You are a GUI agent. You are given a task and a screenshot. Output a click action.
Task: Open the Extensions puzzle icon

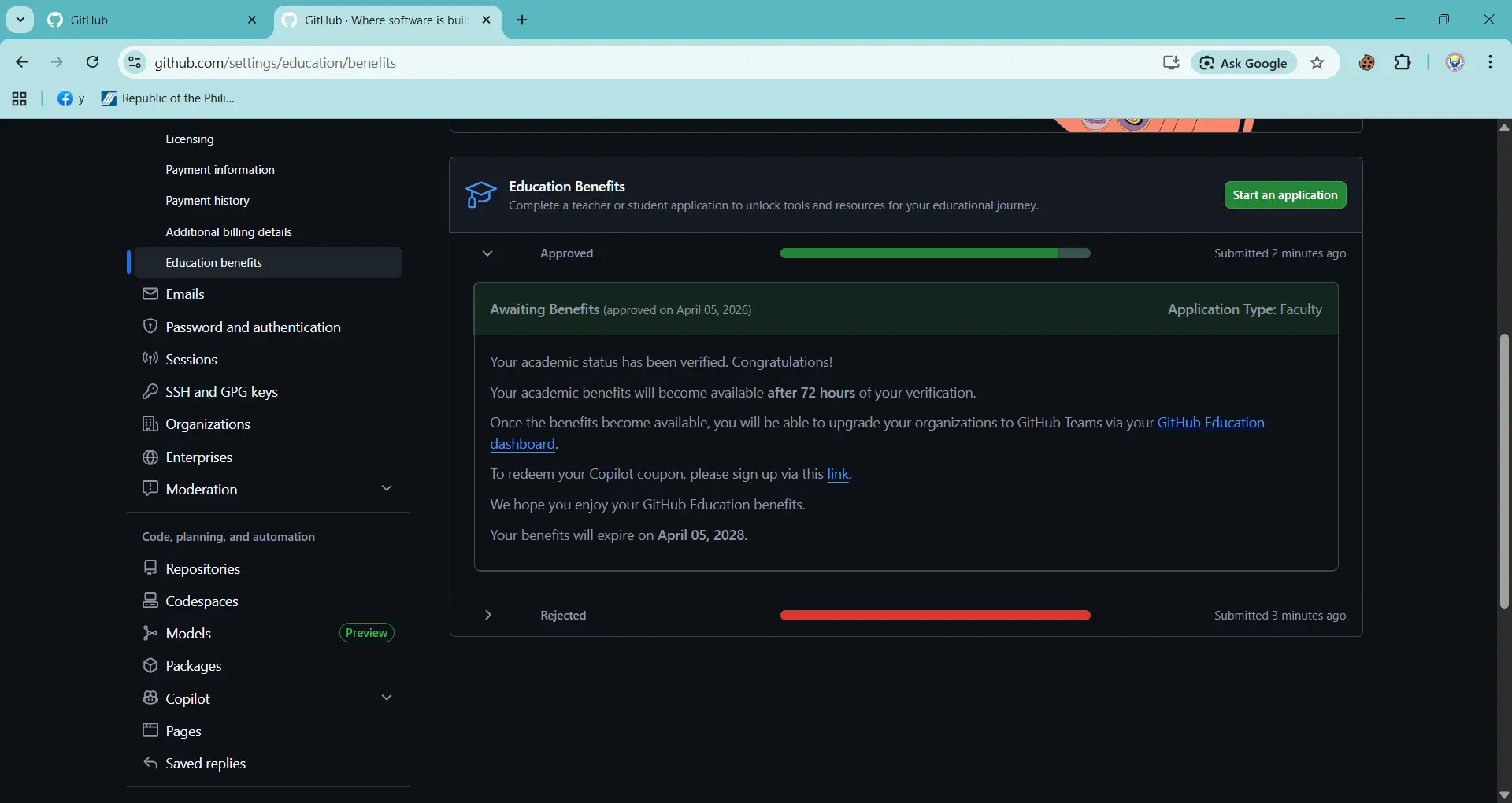[x=1403, y=62]
